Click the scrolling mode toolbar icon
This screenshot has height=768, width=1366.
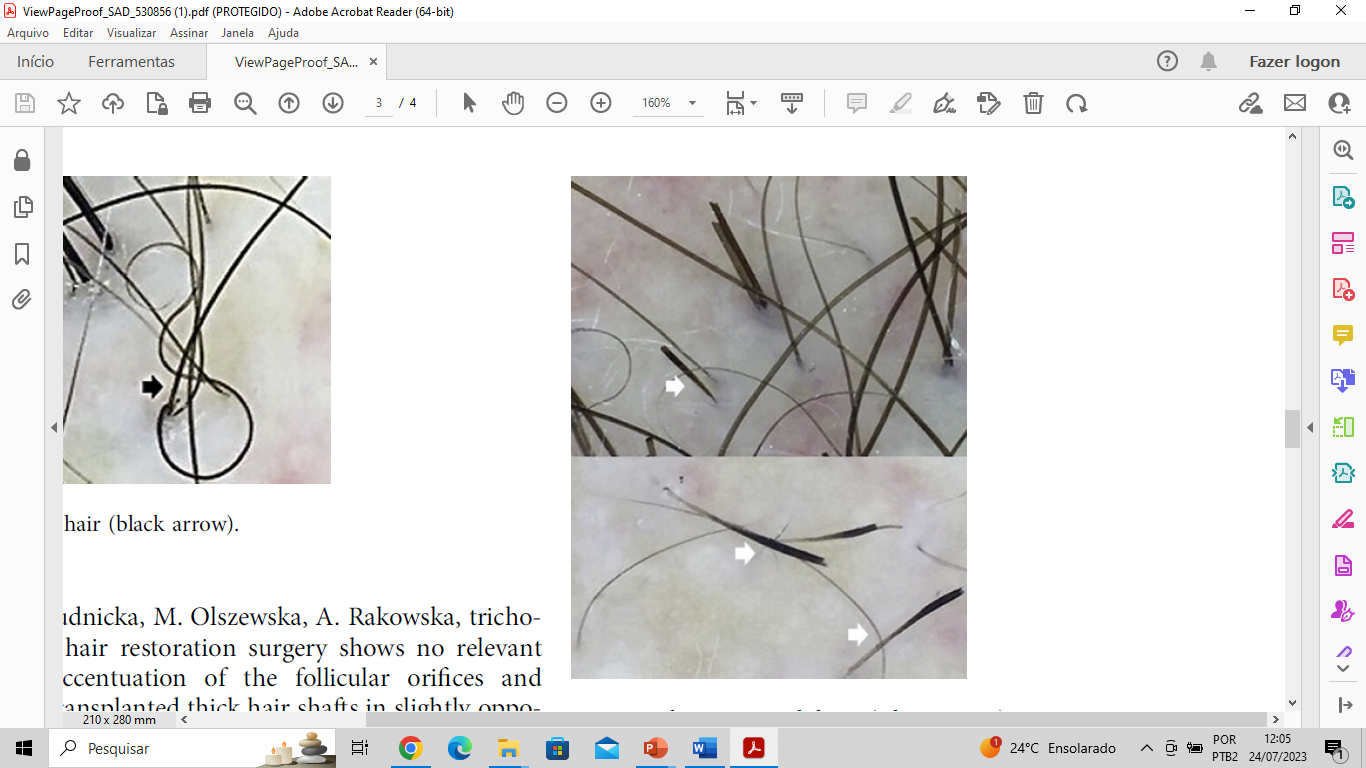792,103
